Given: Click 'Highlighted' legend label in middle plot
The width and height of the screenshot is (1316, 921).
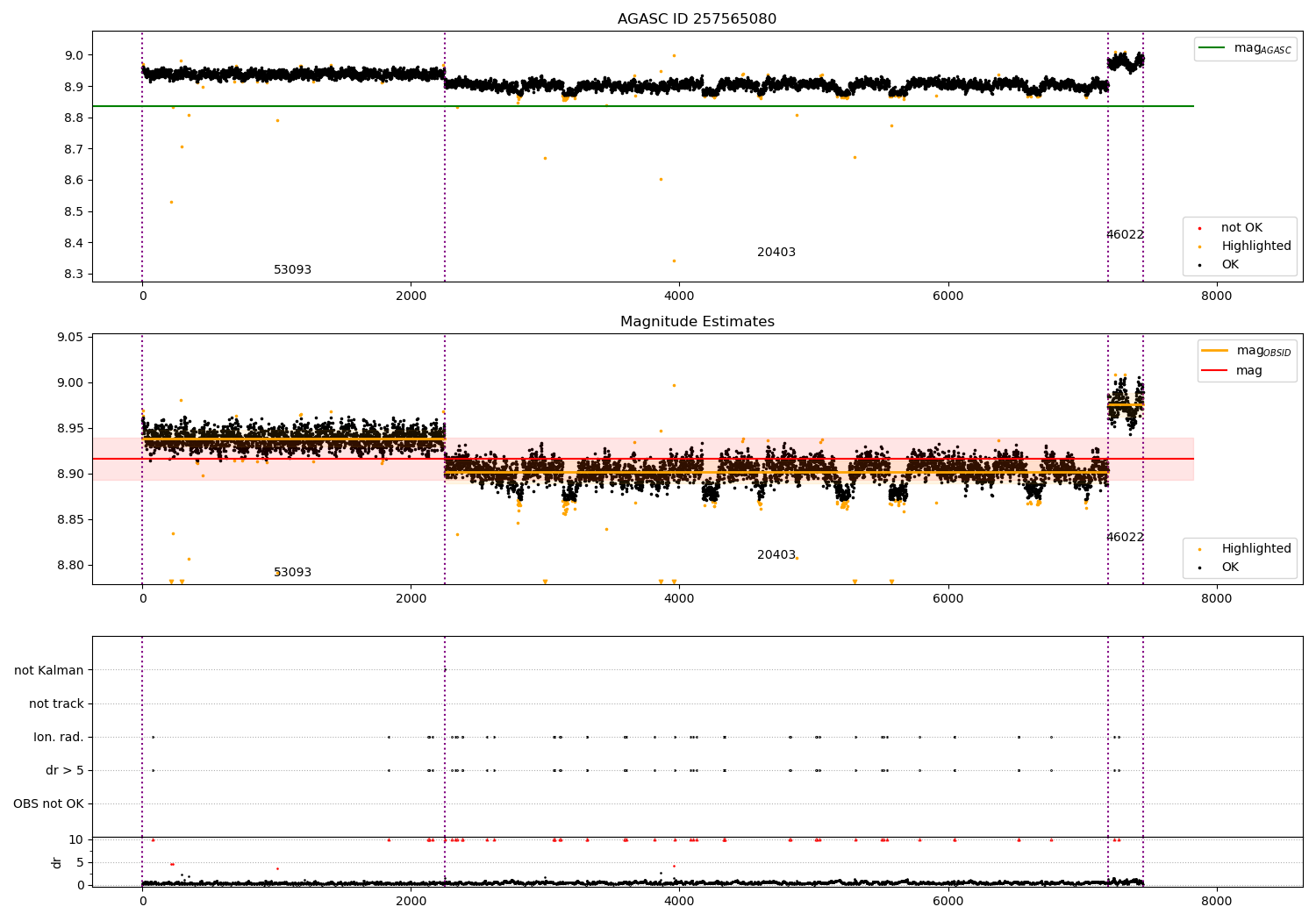Looking at the screenshot, I should (x=1256, y=549).
